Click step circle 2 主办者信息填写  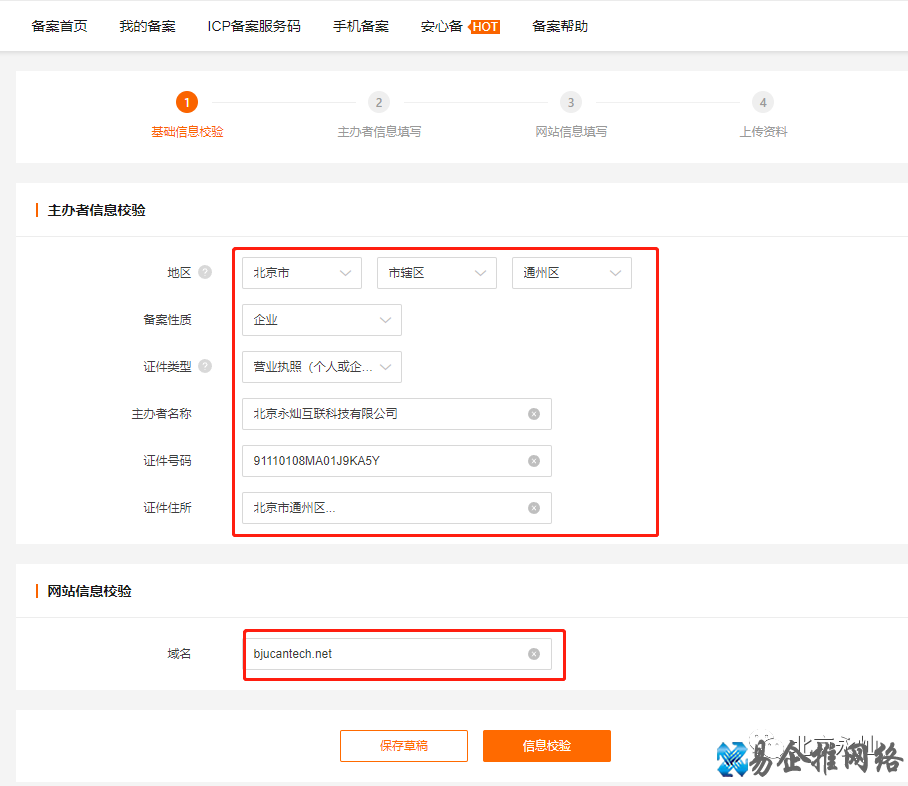click(378, 101)
